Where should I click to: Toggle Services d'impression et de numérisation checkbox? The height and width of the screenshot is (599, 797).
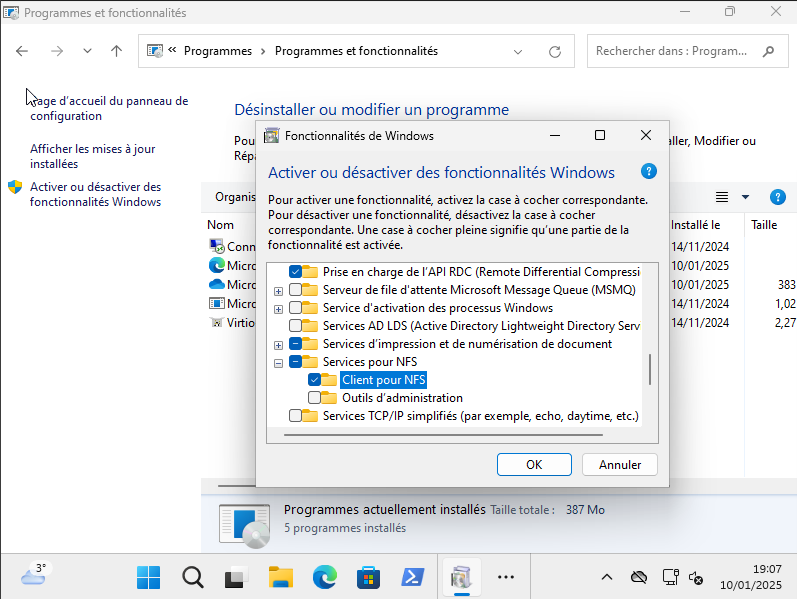click(x=295, y=344)
